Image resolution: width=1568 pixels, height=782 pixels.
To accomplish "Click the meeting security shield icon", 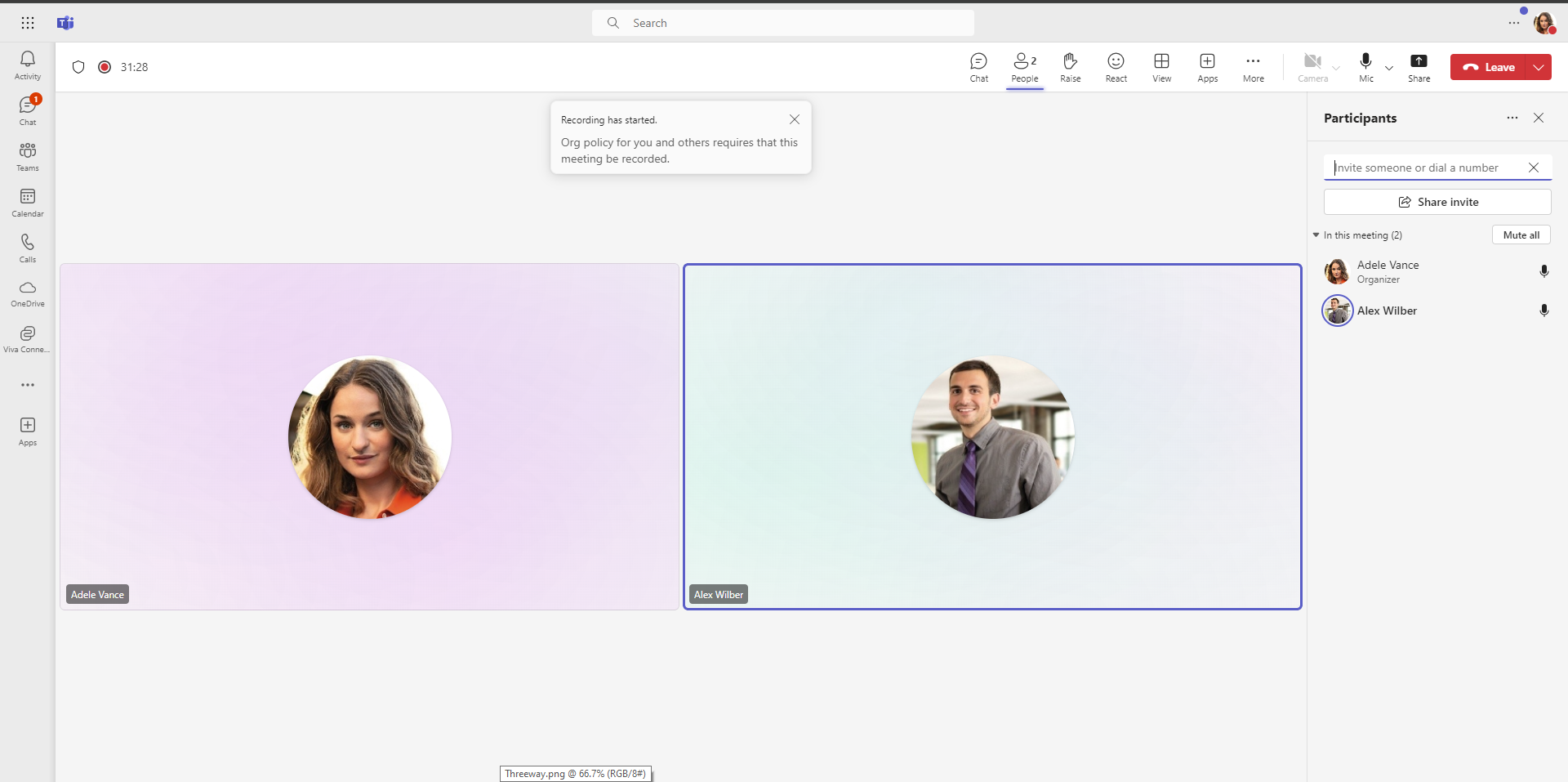I will coord(78,67).
